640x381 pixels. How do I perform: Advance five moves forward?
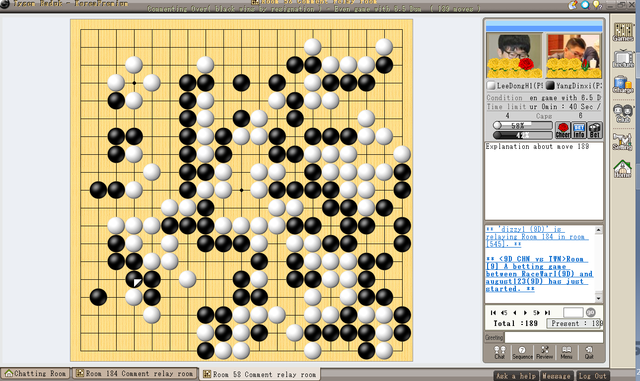pyautogui.click(x=536, y=313)
